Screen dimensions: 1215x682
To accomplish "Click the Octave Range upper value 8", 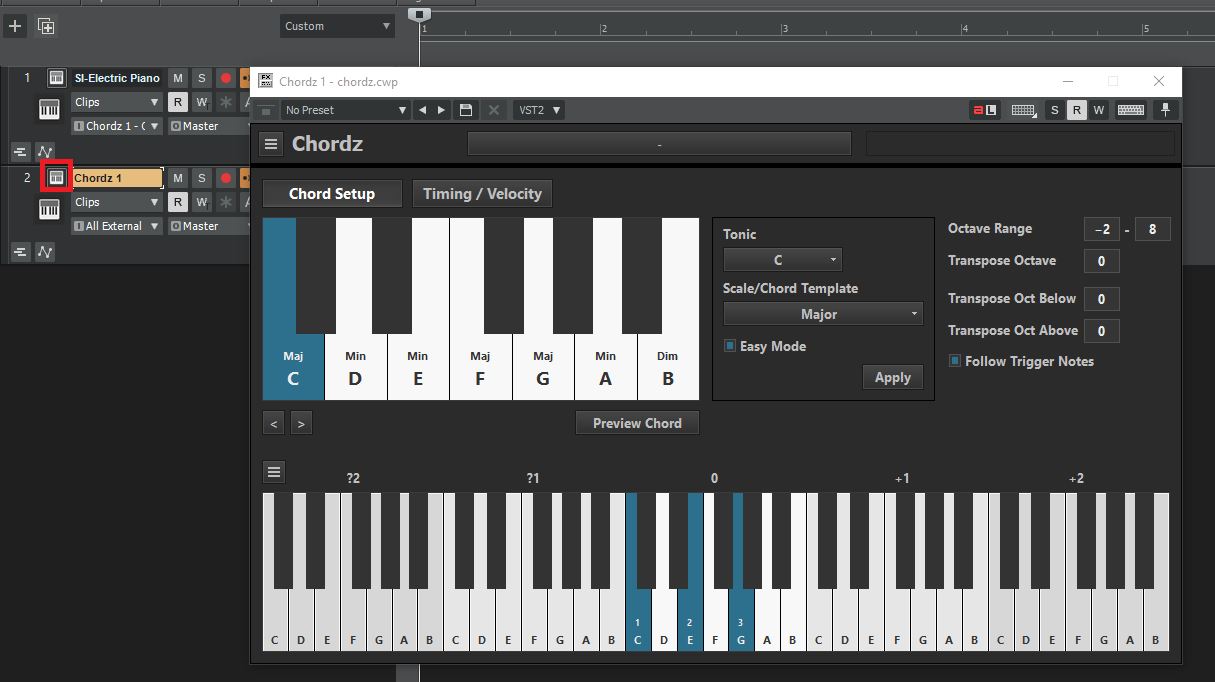I will (1152, 229).
